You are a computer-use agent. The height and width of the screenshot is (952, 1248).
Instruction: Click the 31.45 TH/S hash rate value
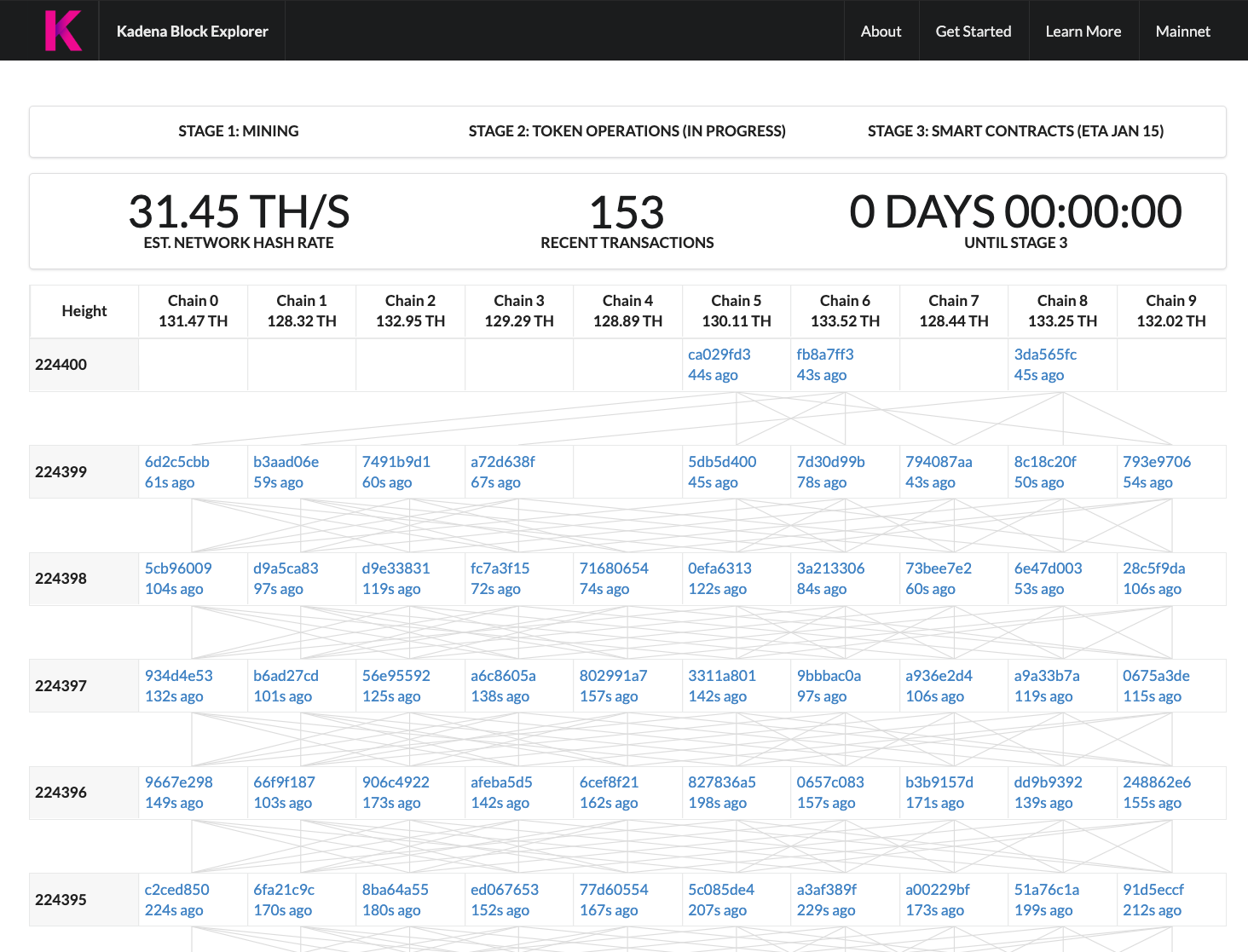239,212
